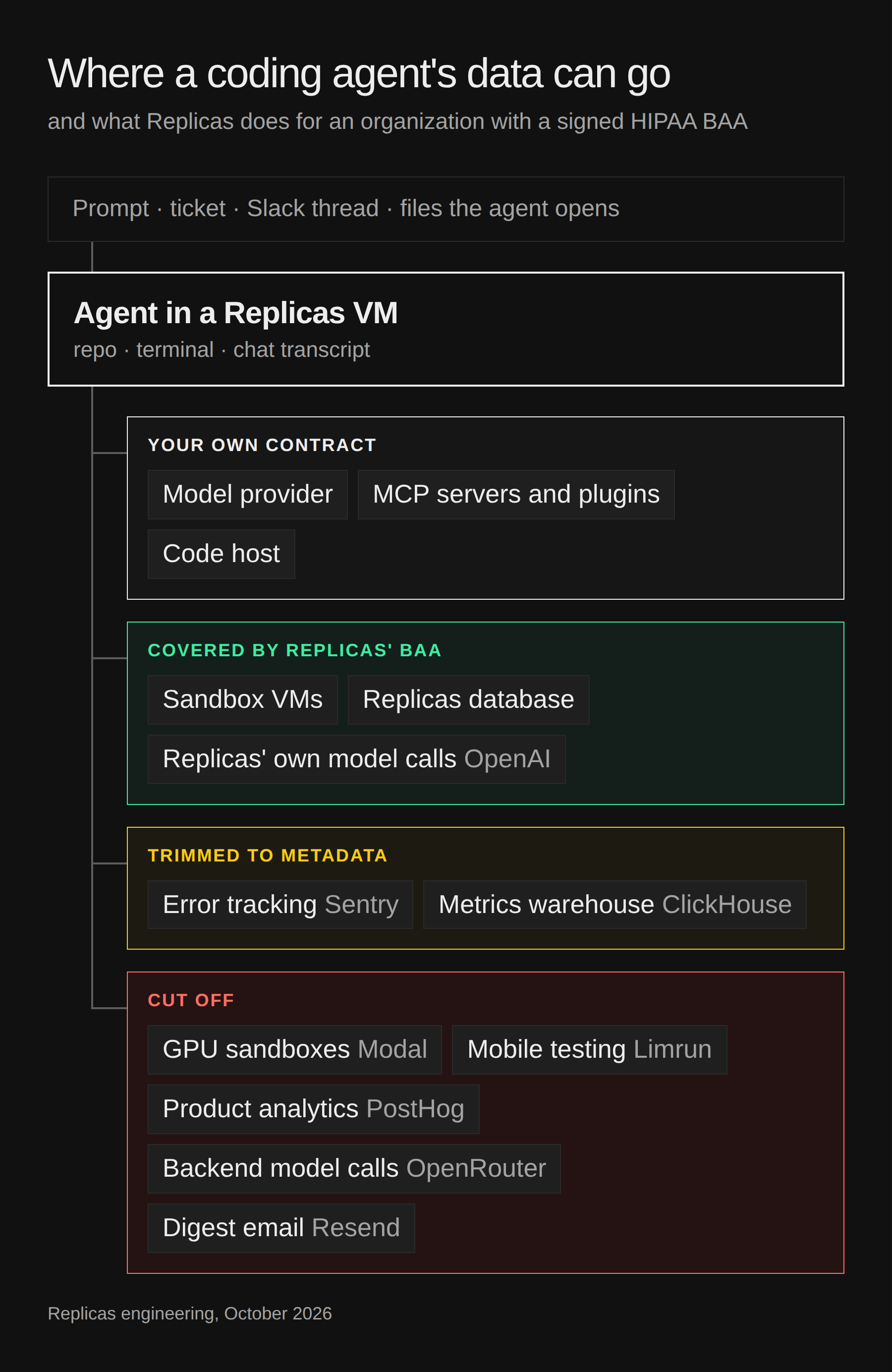892x1372 pixels.
Task: Select the "Replicas database" chip
Action: (468, 700)
